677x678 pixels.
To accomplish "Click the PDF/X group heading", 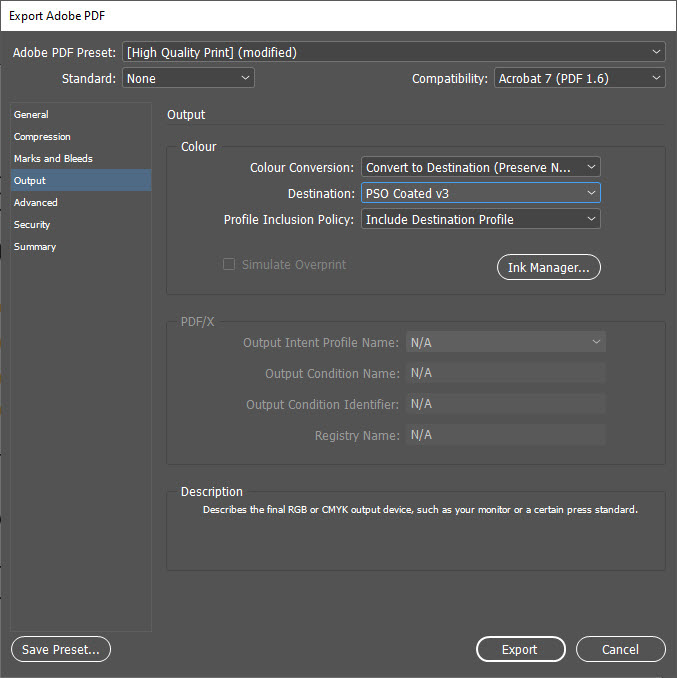I will coord(197,322).
